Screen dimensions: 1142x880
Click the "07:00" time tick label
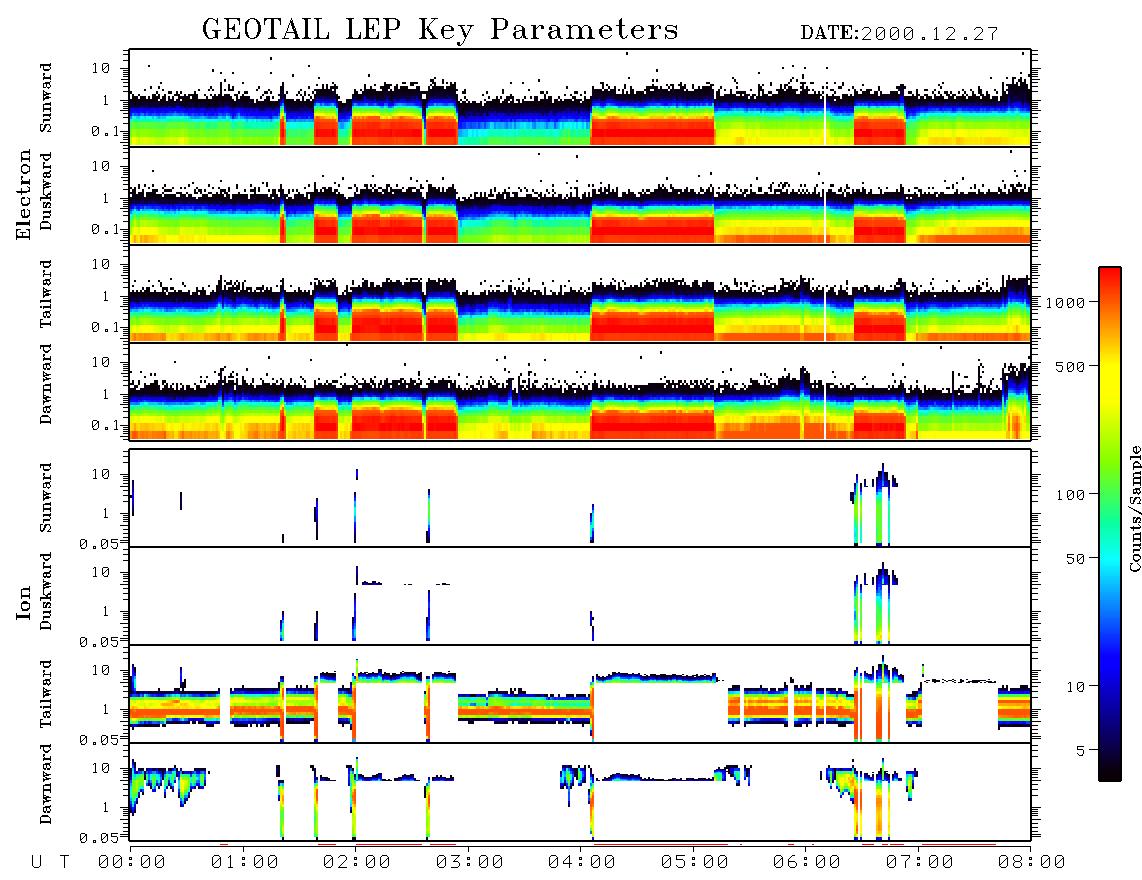(919, 862)
